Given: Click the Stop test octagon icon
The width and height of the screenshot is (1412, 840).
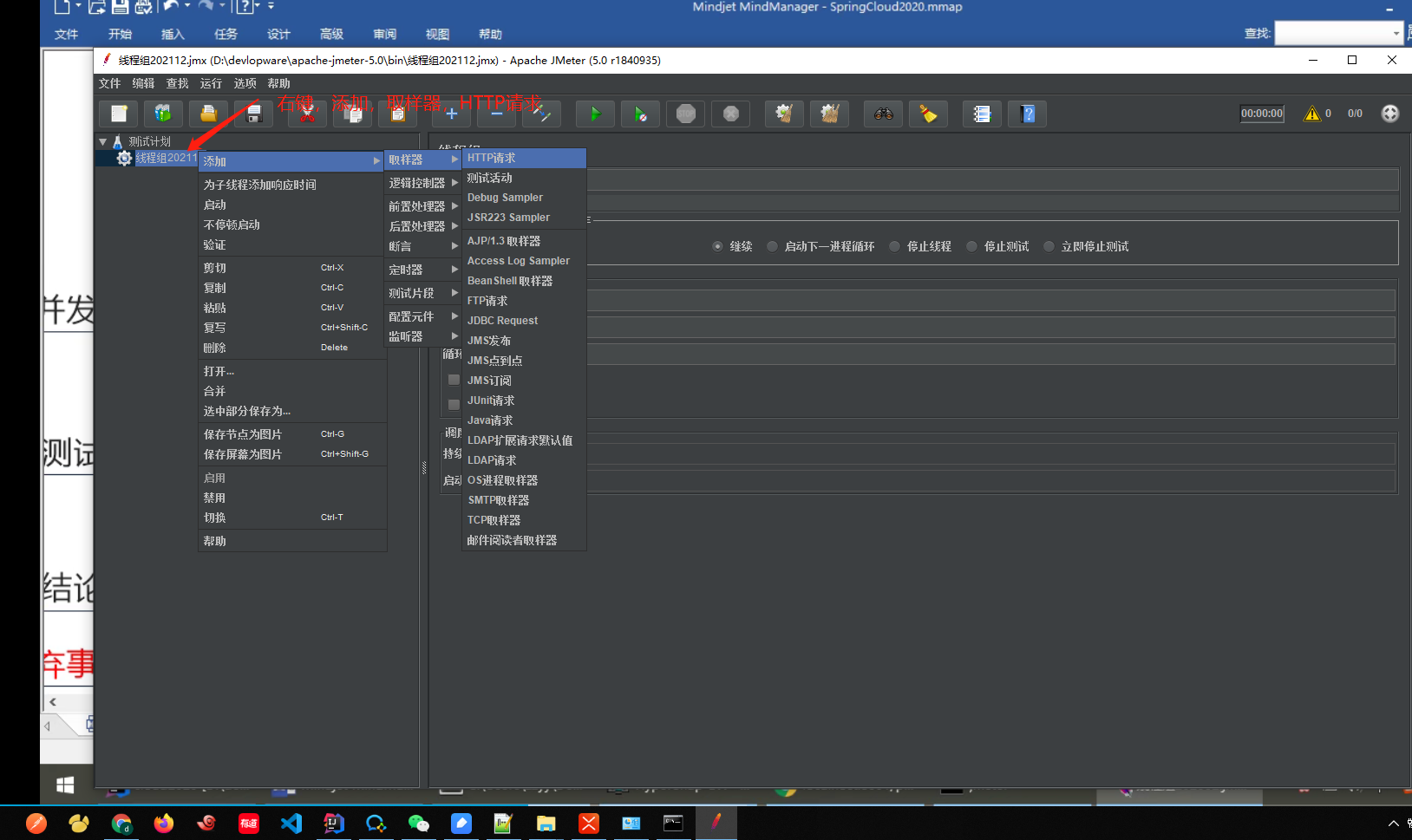Looking at the screenshot, I should click(x=685, y=114).
